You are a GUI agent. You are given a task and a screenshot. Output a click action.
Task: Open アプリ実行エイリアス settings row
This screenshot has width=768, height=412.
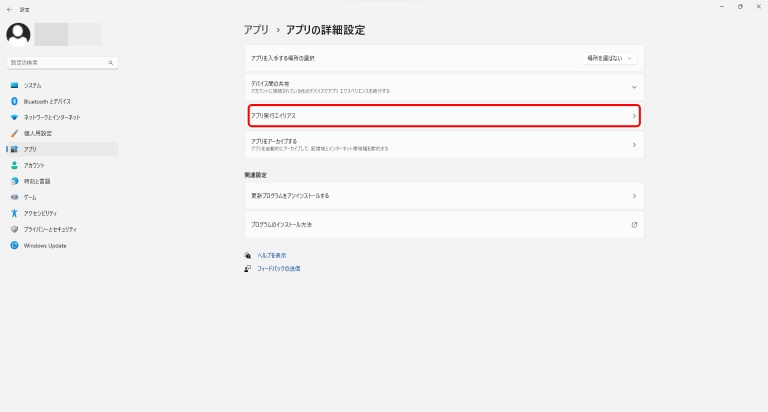point(443,116)
